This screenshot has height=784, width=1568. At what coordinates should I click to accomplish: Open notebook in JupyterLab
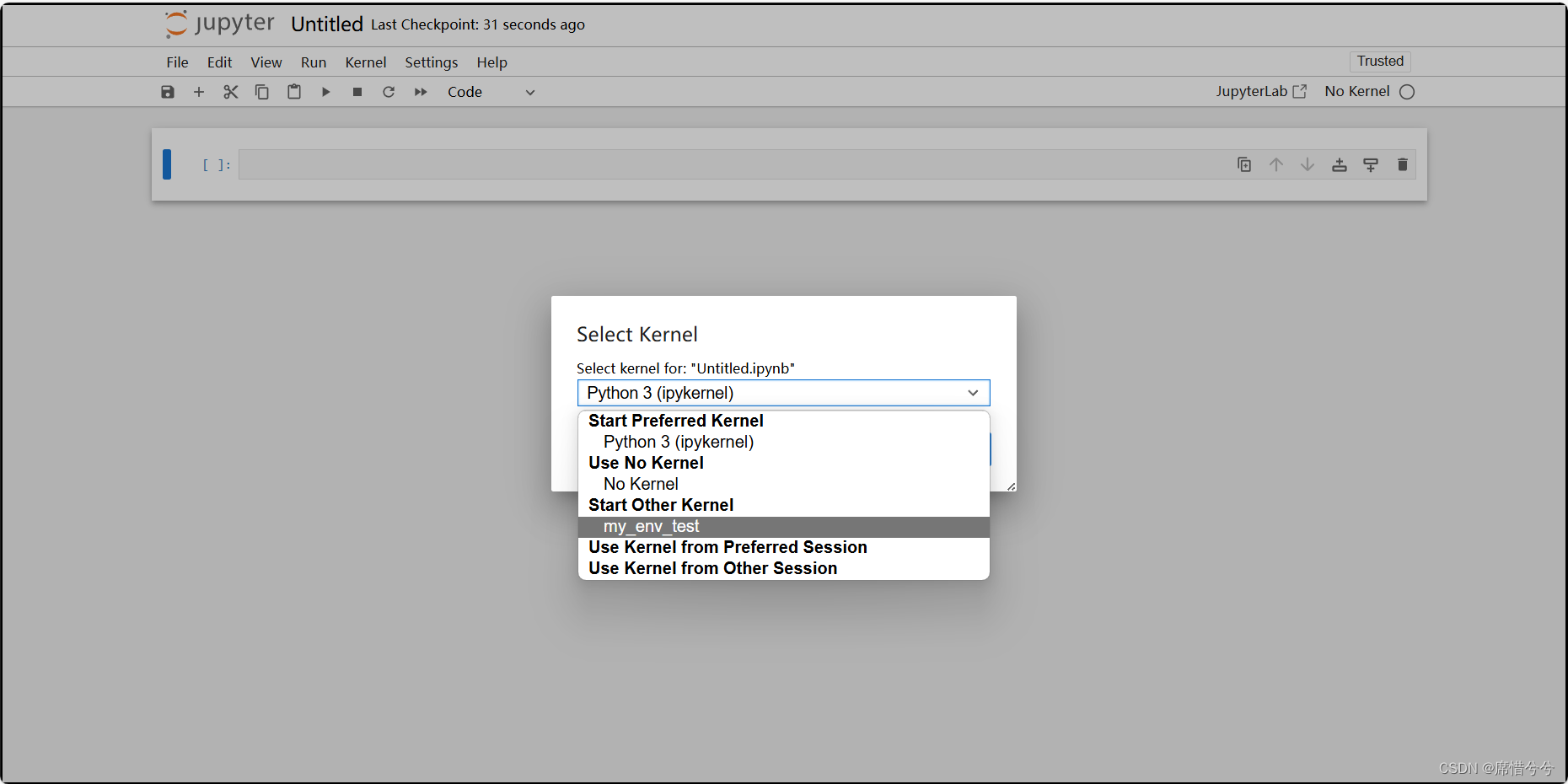click(1261, 91)
